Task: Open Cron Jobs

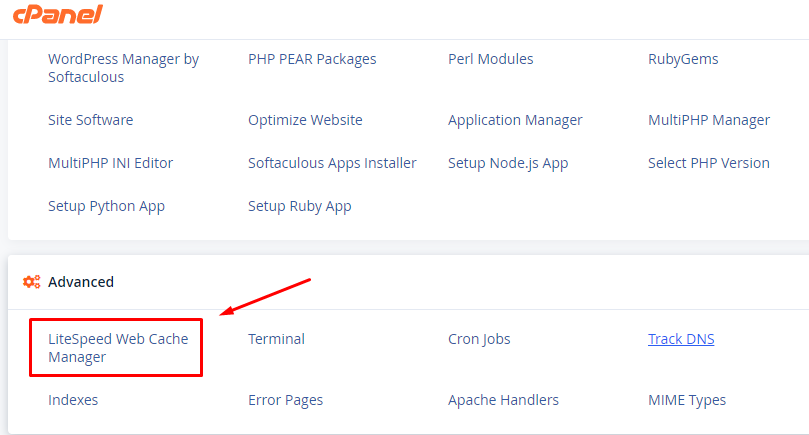Action: pos(479,339)
